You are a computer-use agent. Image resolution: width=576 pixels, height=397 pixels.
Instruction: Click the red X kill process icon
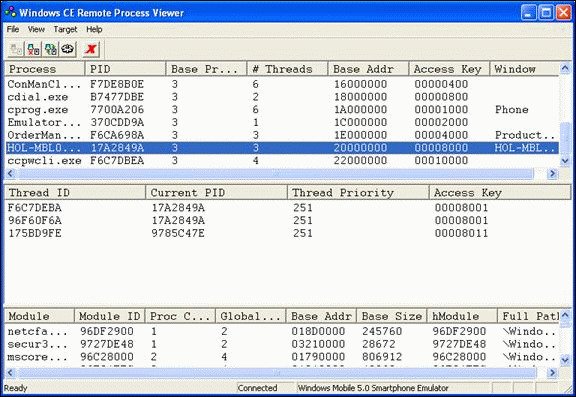click(90, 49)
